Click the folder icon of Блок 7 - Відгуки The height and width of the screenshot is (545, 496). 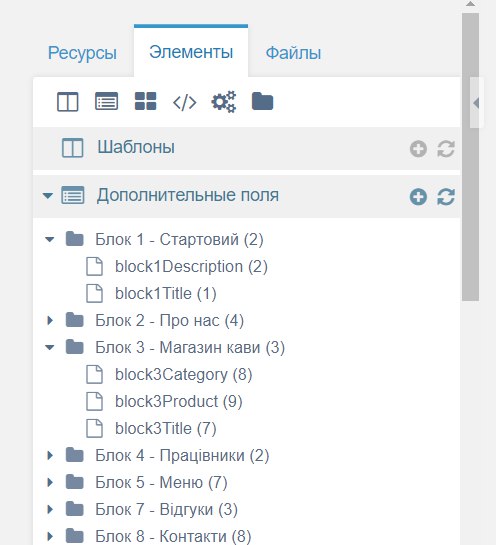point(75,509)
